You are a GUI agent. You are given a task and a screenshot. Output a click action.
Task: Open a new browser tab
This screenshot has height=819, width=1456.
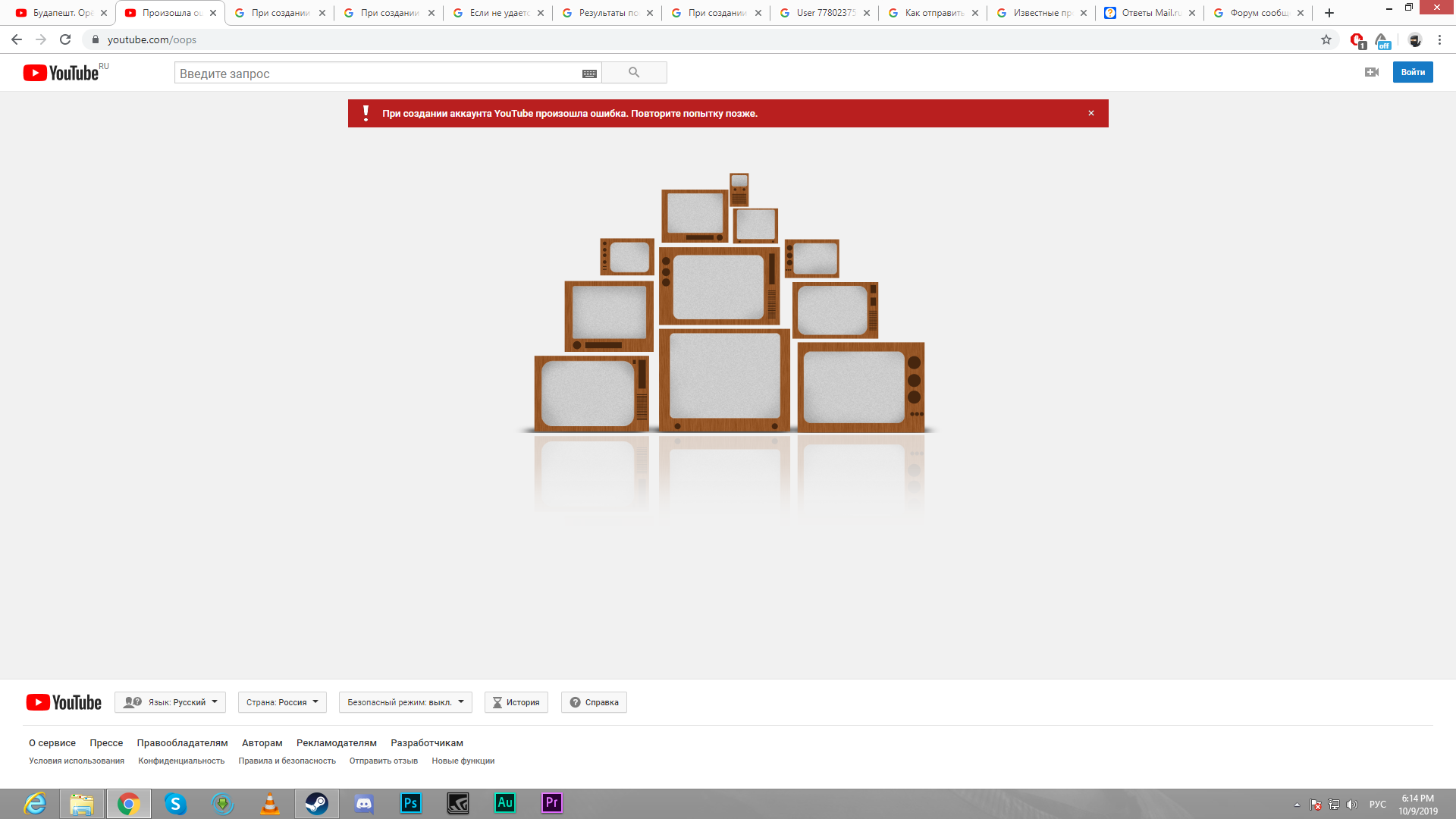tap(1329, 13)
